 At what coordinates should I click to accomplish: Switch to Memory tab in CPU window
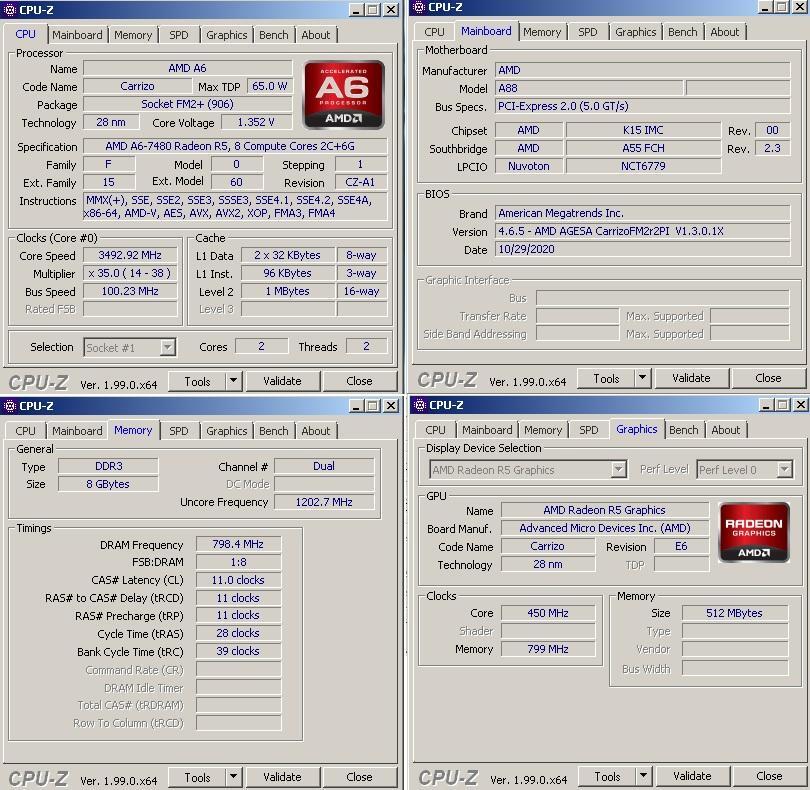pyautogui.click(x=133, y=35)
